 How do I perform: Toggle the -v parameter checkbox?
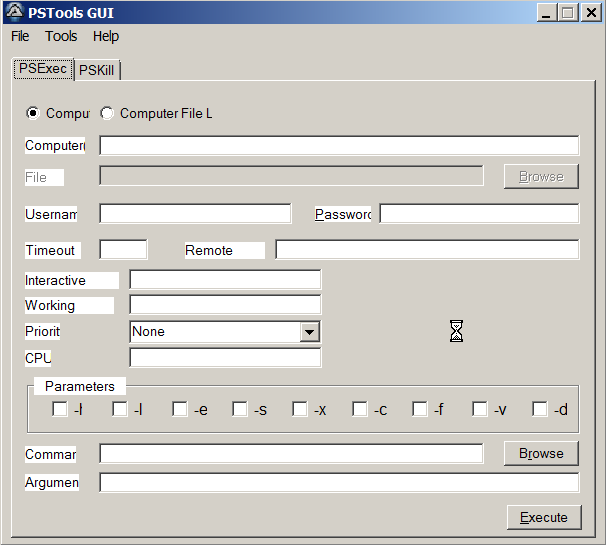point(480,409)
